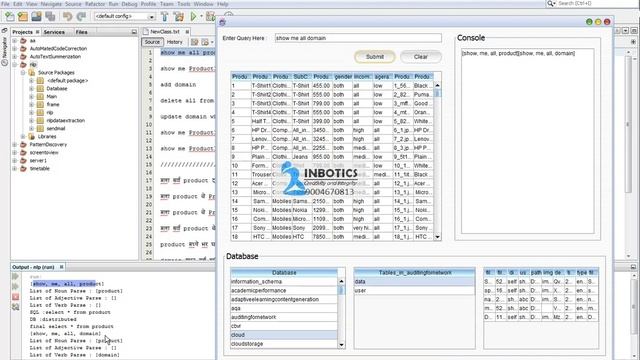Open the File menu

[5, 4]
